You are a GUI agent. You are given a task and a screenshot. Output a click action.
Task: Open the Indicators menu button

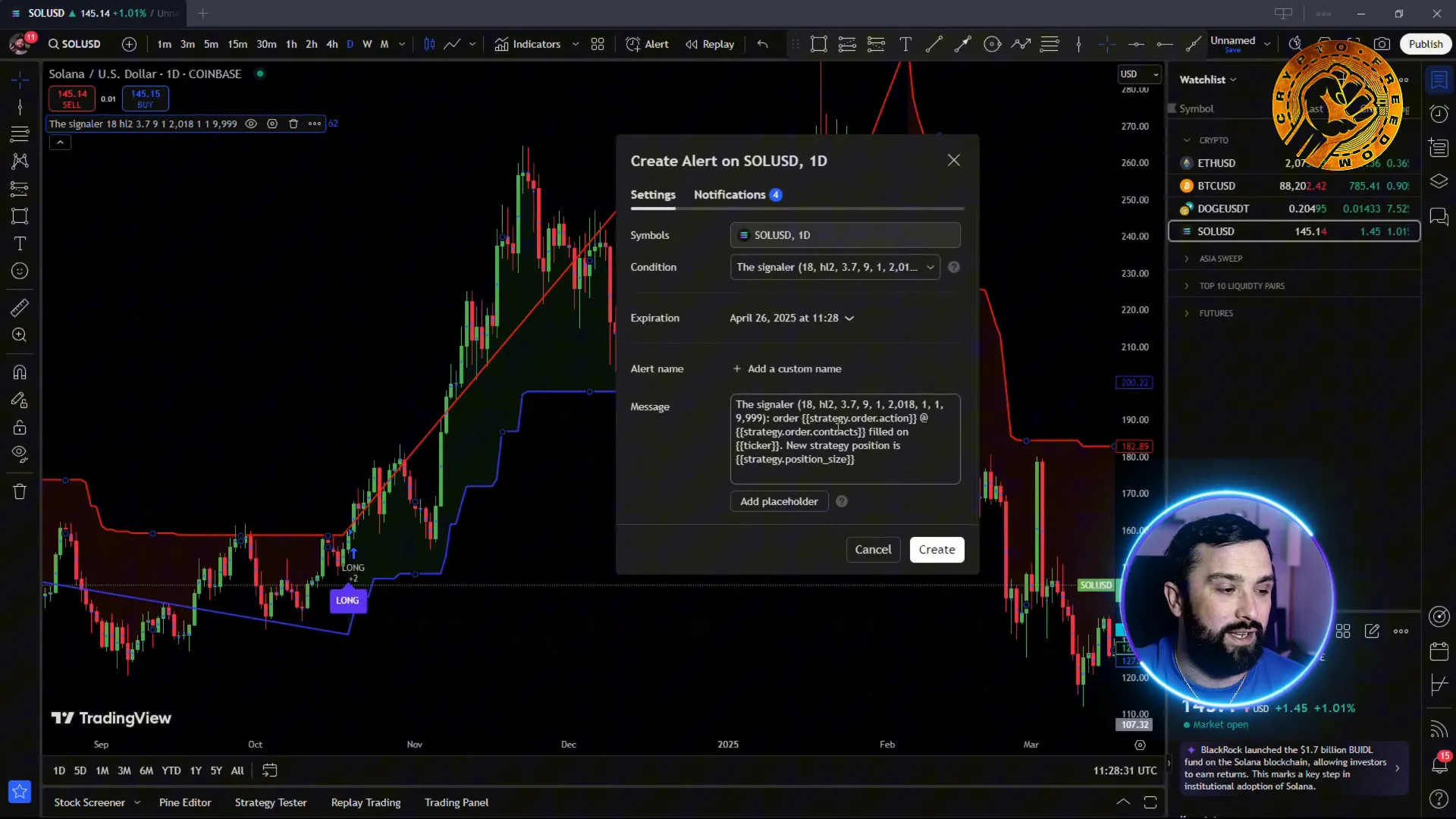coord(528,44)
